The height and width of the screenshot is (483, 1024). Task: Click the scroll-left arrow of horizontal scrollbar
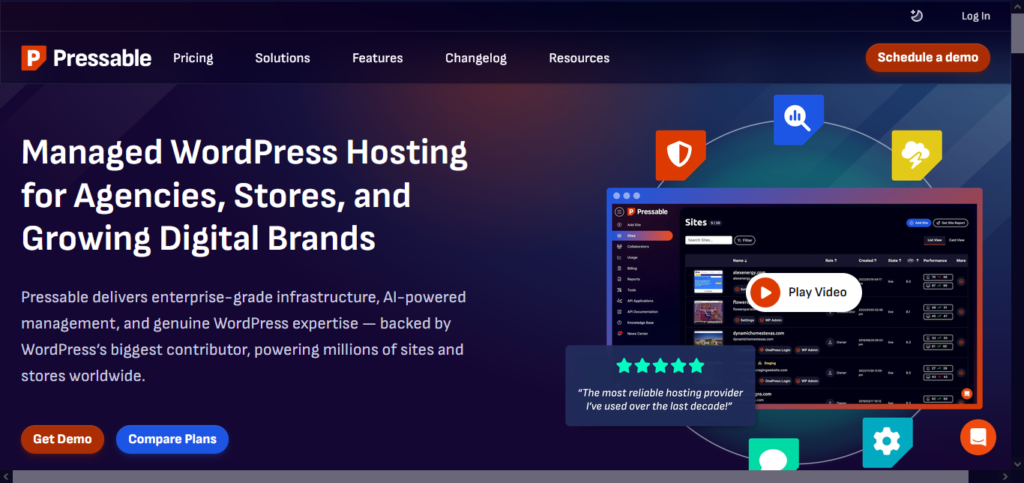5,477
